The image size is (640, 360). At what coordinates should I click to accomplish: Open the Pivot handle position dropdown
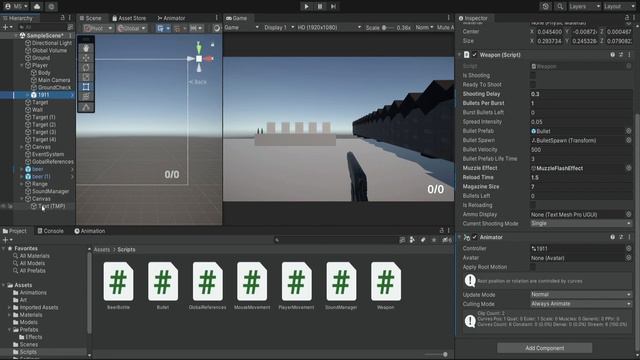click(98, 28)
